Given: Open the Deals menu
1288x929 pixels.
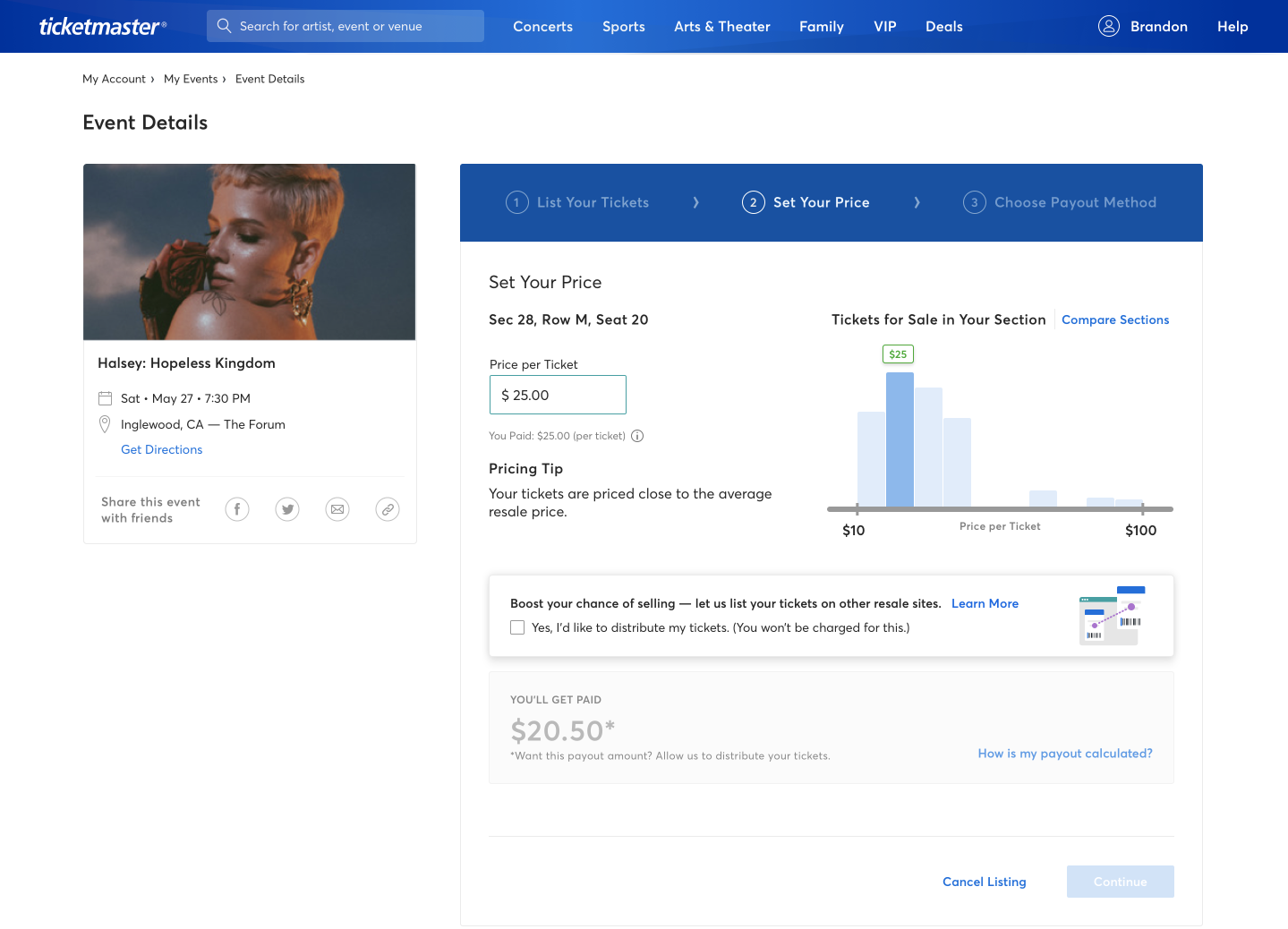Looking at the screenshot, I should point(944,26).
